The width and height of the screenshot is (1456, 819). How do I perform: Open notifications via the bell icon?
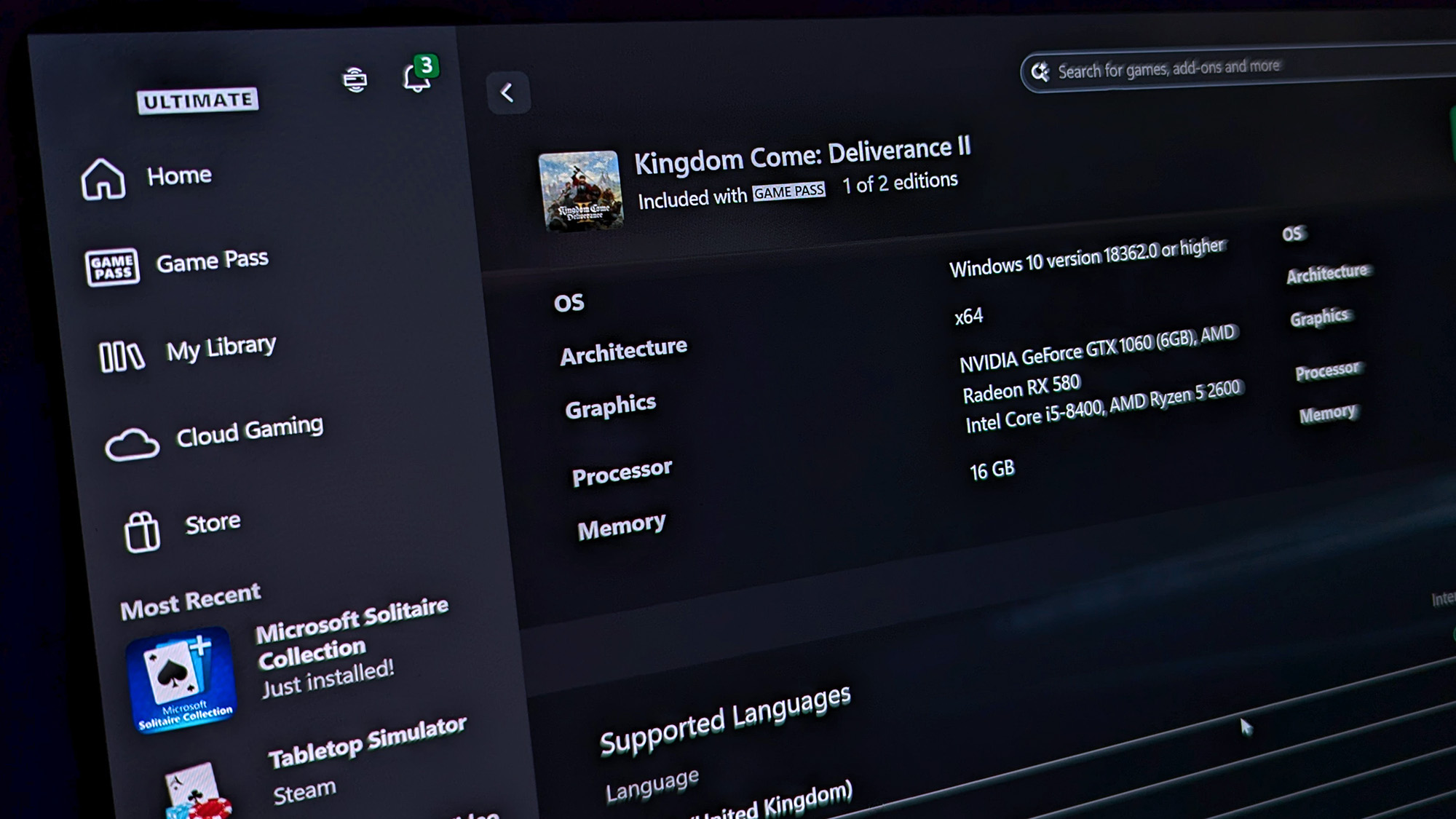[415, 80]
